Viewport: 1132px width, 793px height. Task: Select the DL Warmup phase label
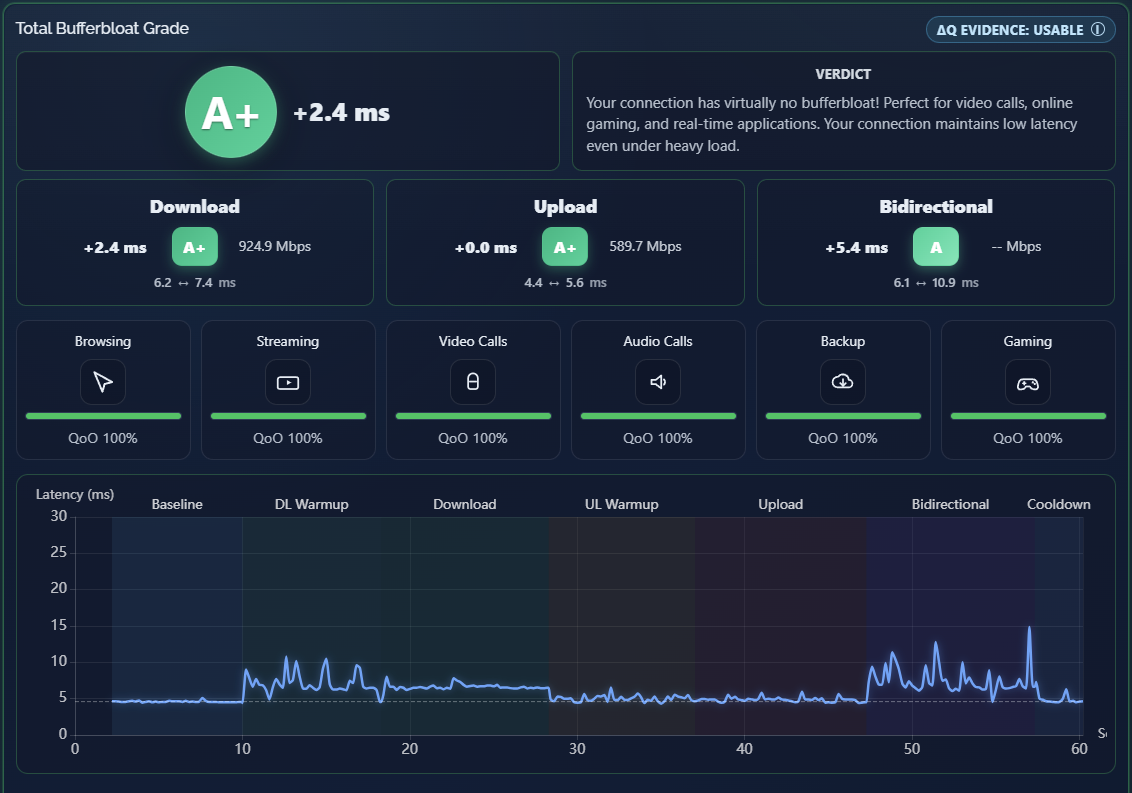click(311, 504)
